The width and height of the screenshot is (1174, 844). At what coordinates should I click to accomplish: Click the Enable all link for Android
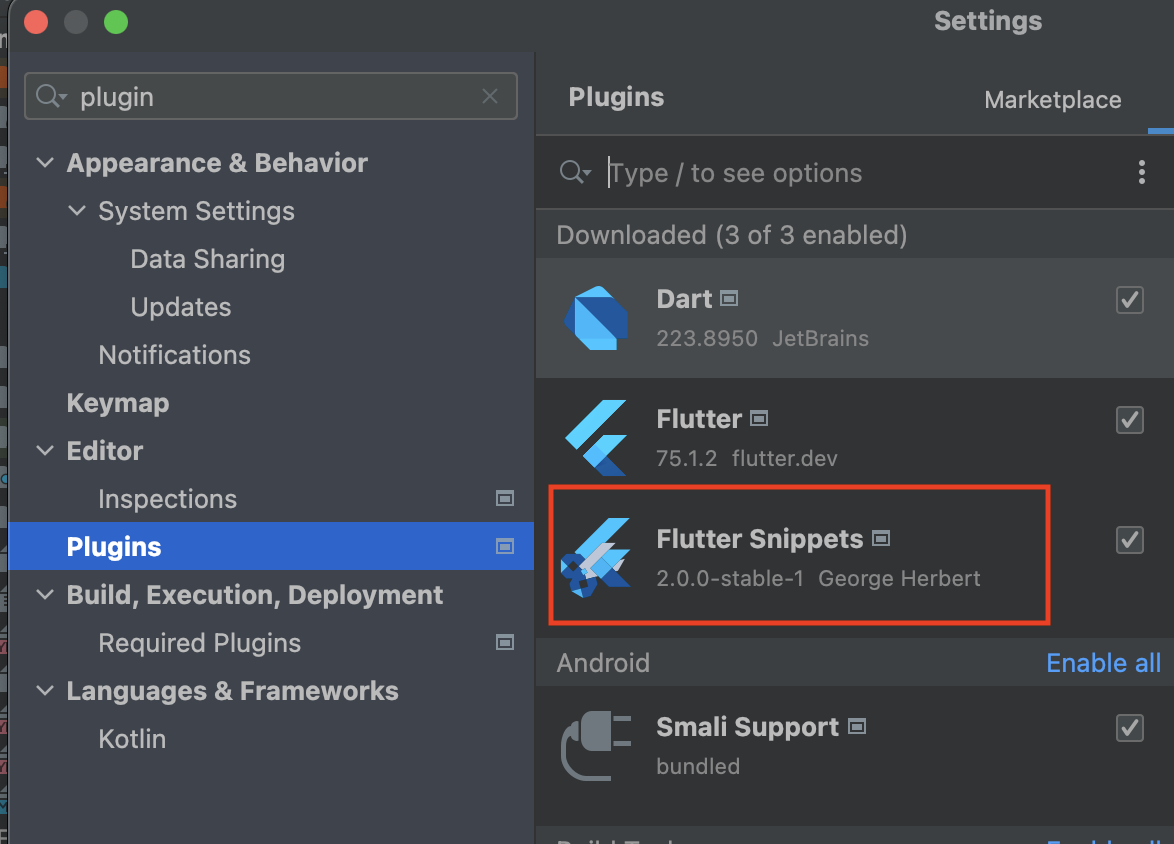point(1103,663)
